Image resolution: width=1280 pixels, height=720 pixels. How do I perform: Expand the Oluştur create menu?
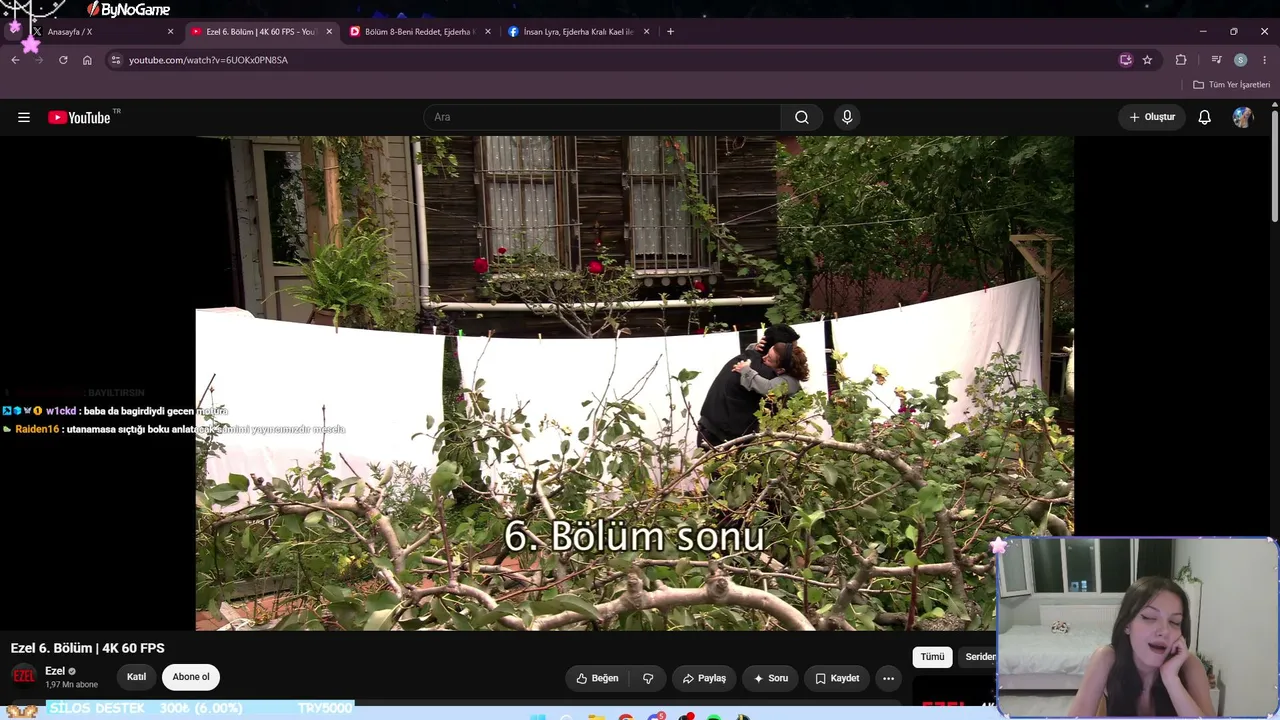pyautogui.click(x=1152, y=117)
